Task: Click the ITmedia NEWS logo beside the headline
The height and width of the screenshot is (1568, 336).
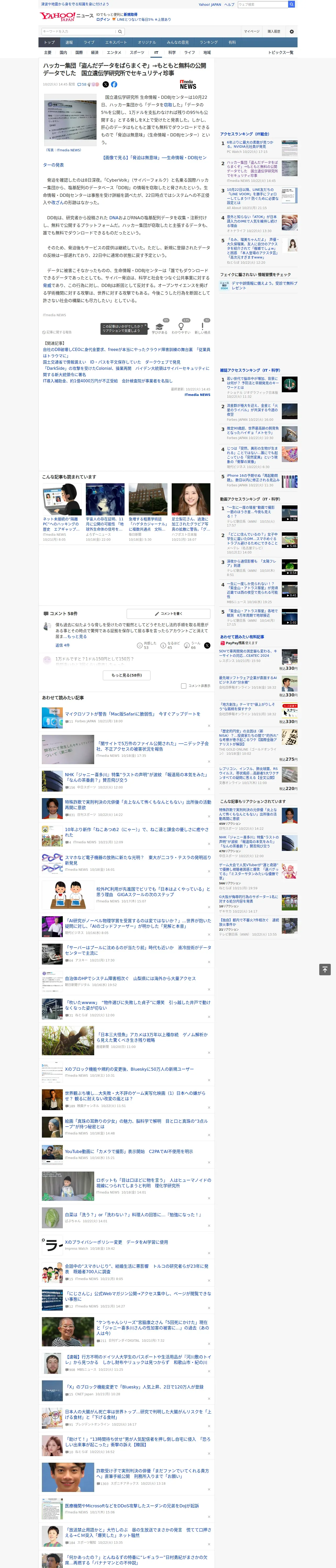Action: click(x=188, y=85)
